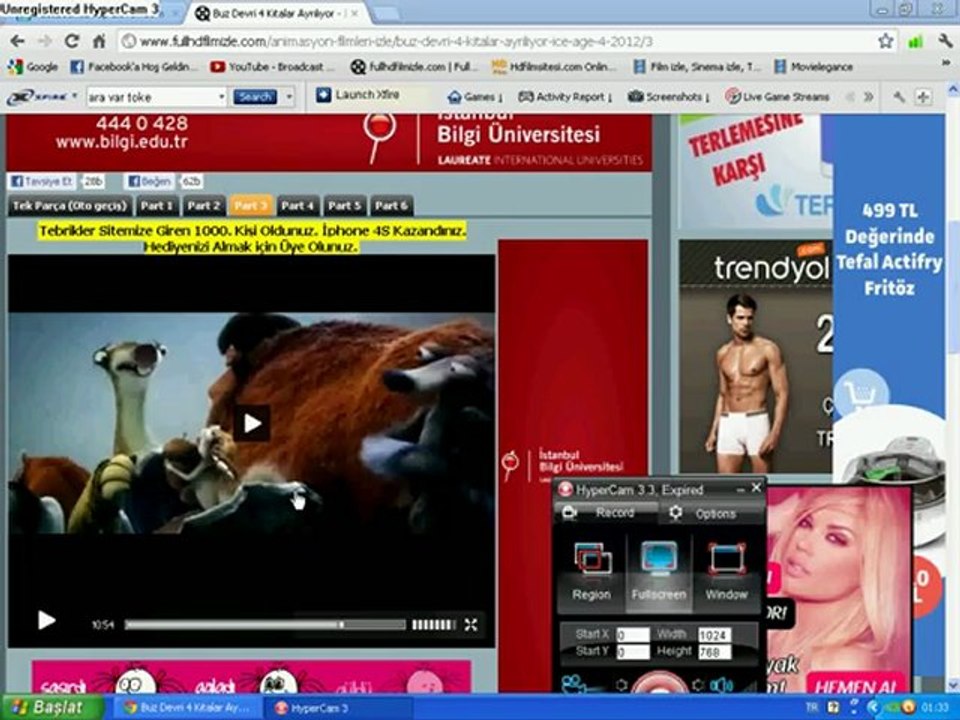Select HyperCam Window capture mode

(726, 572)
